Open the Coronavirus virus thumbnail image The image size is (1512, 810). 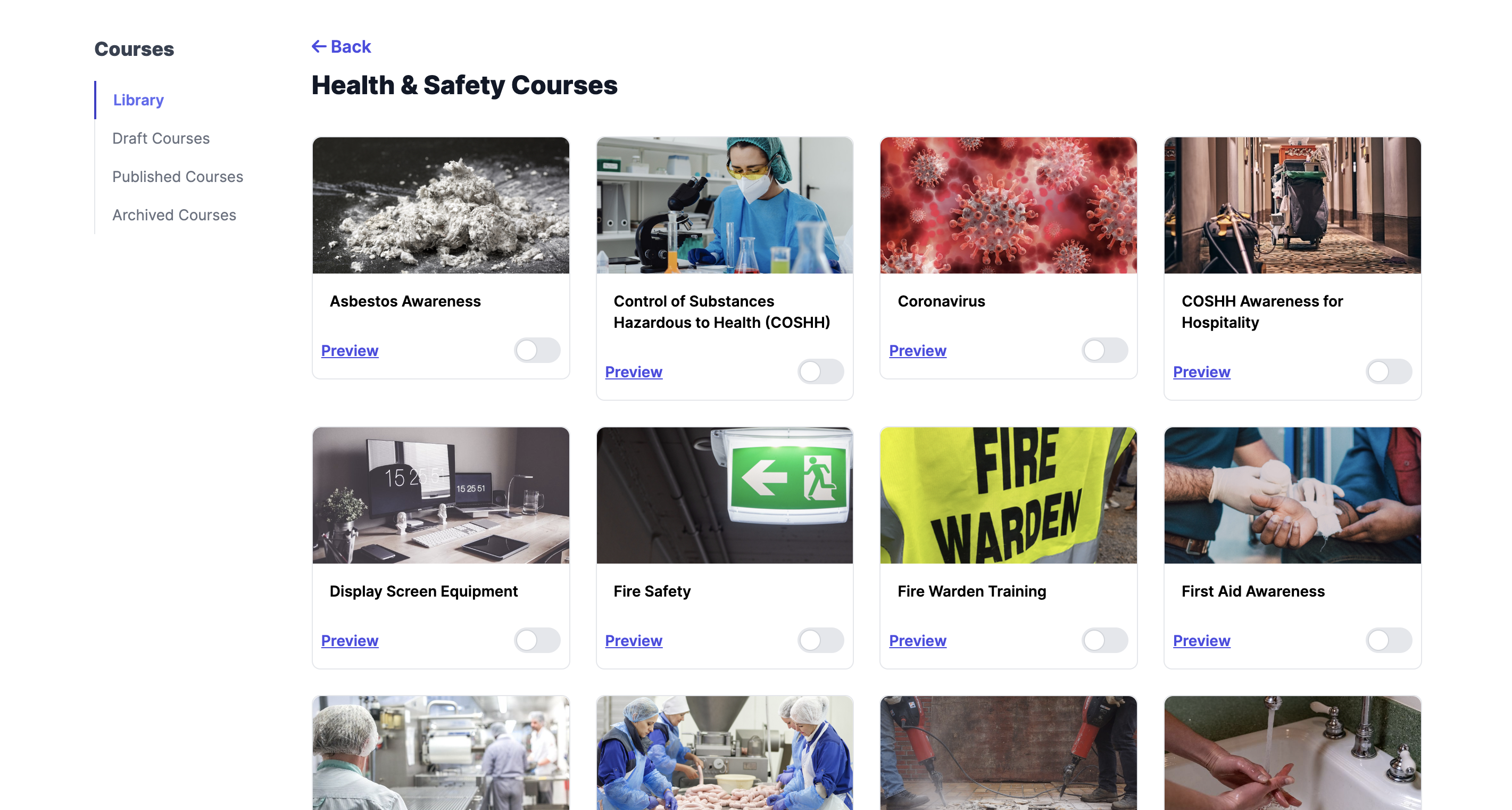(x=1008, y=205)
